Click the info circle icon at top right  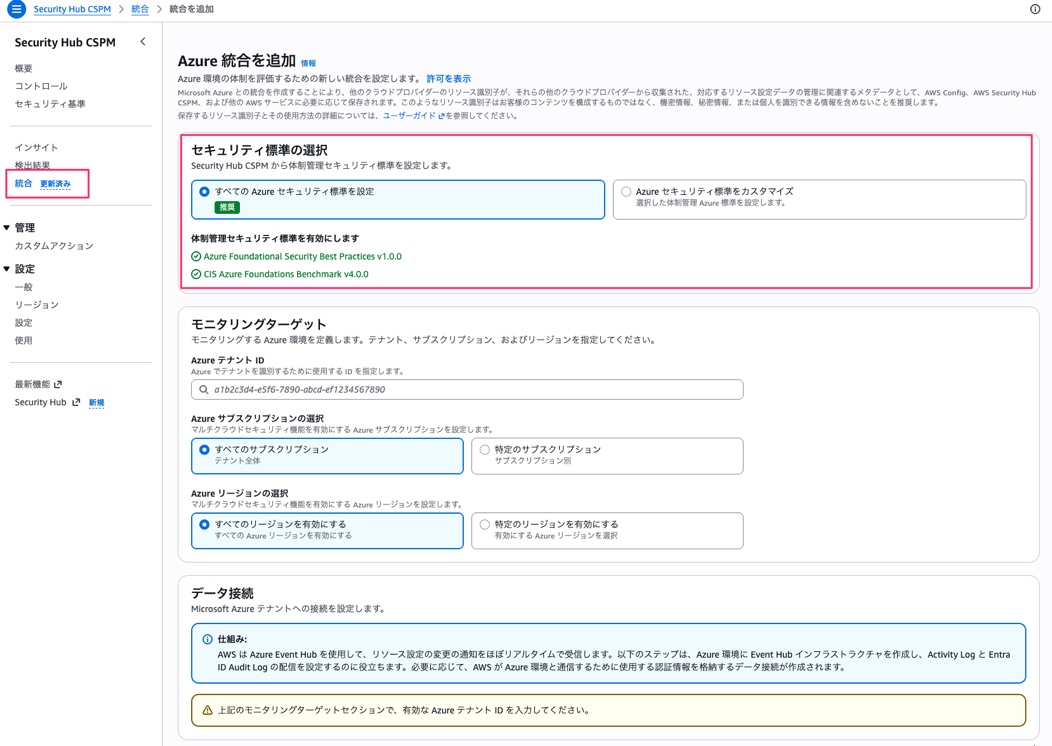(x=1035, y=9)
